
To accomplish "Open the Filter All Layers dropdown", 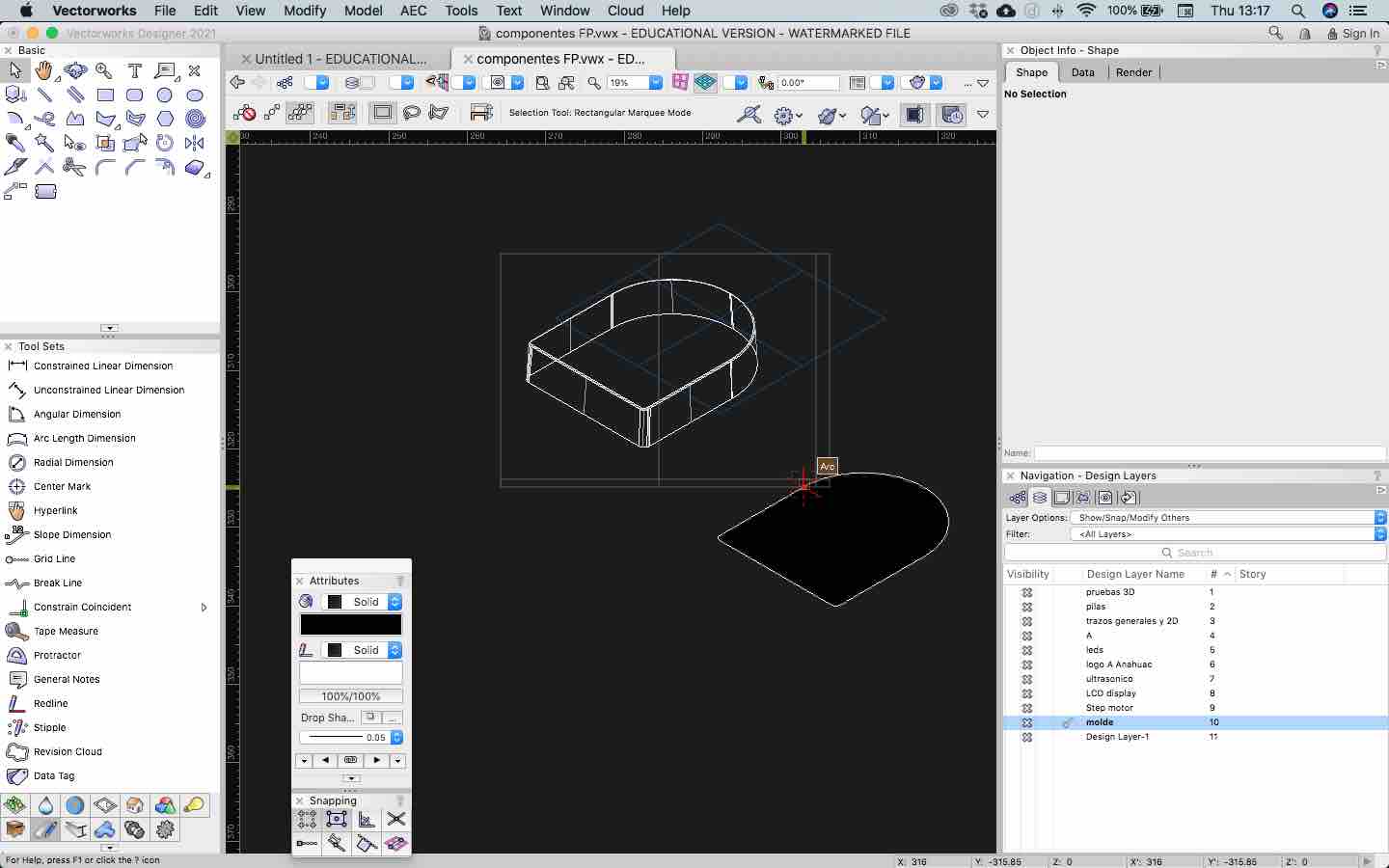I will point(1228,534).
